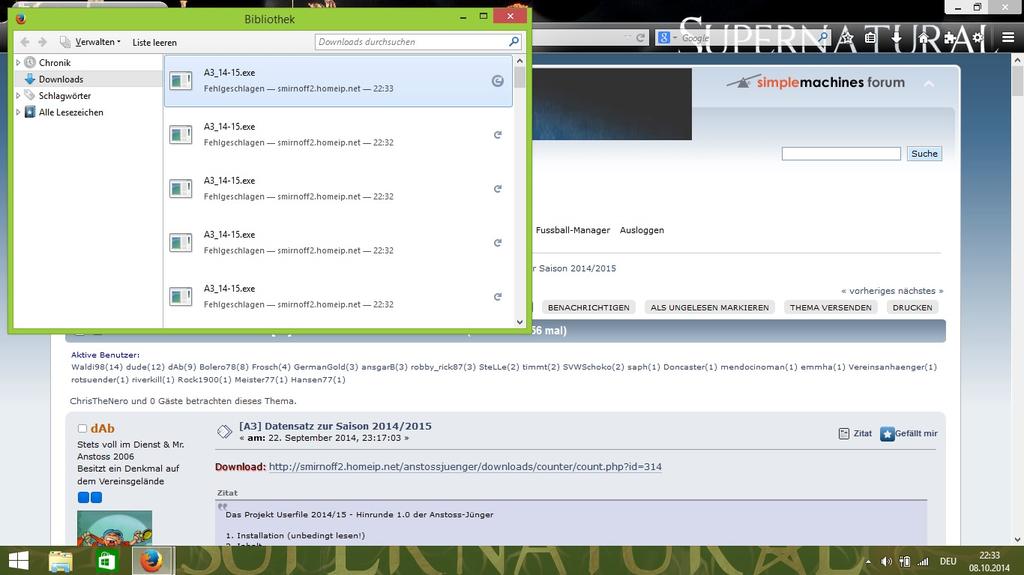Click file icon of second download entry
Image resolution: width=1024 pixels, height=575 pixels.
tap(181, 135)
